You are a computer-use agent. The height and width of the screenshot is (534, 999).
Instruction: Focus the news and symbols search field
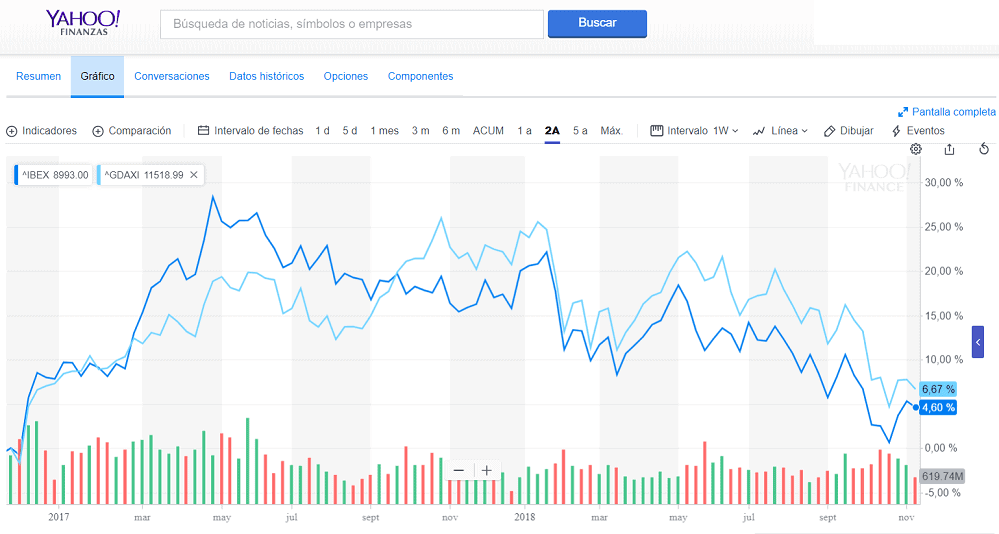click(351, 24)
